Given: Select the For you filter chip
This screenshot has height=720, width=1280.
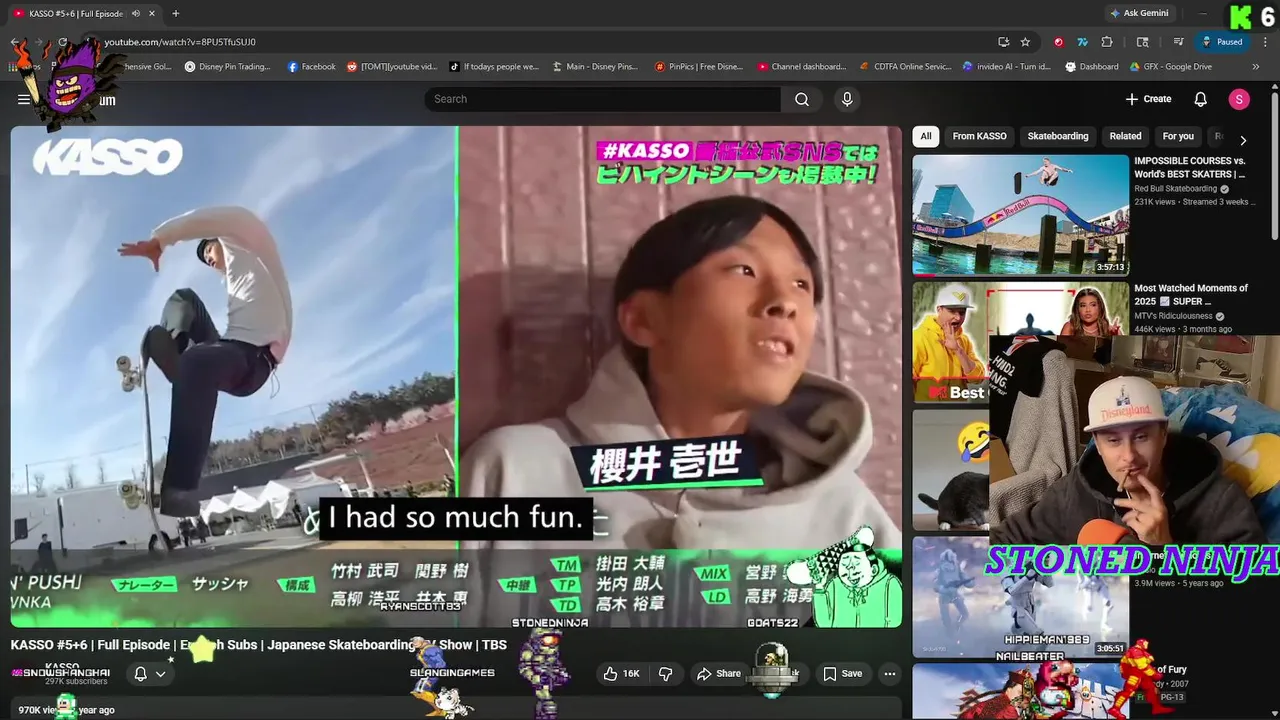Looking at the screenshot, I should pyautogui.click(x=1178, y=136).
